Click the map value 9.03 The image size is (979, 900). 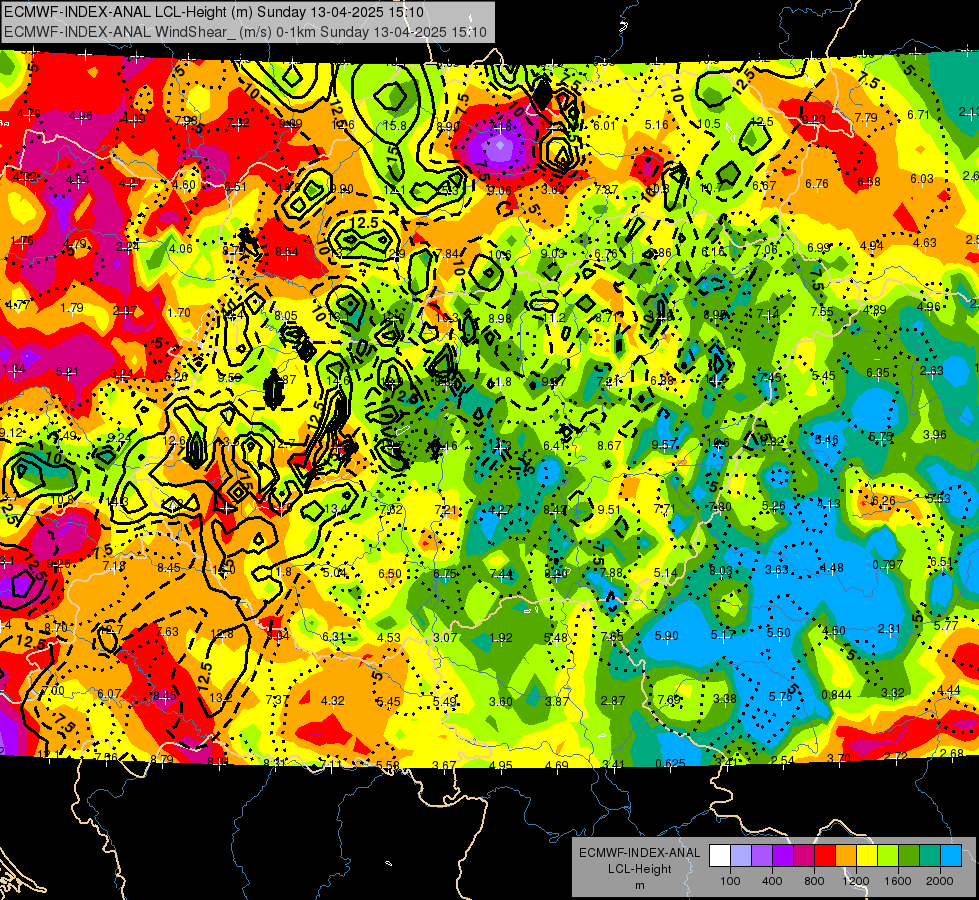(x=553, y=253)
